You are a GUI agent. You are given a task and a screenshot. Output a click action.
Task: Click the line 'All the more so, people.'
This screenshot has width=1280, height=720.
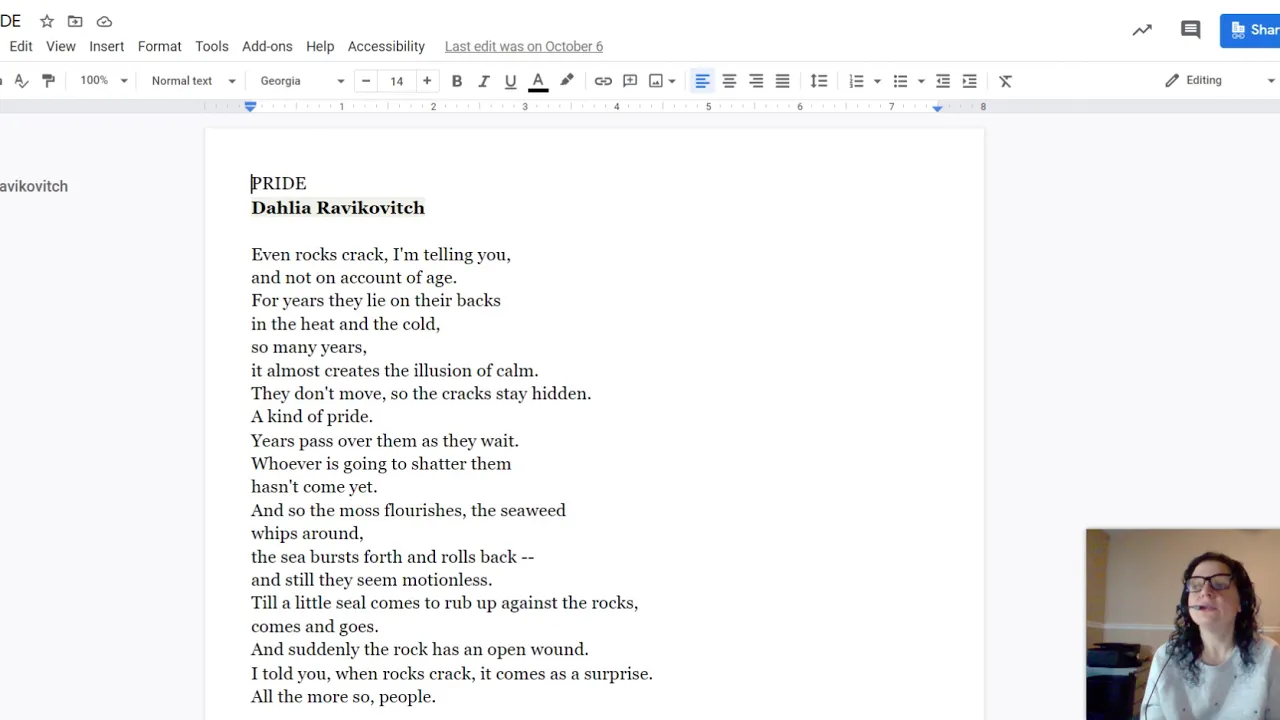343,697
